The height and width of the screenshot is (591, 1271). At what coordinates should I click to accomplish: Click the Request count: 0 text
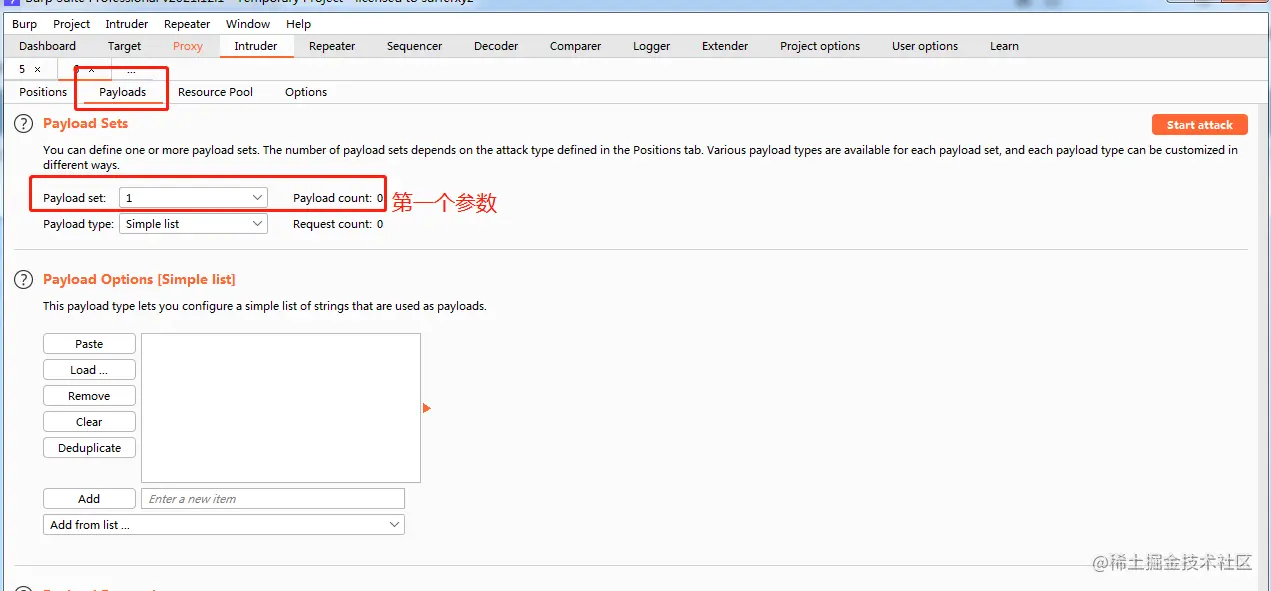pos(338,224)
